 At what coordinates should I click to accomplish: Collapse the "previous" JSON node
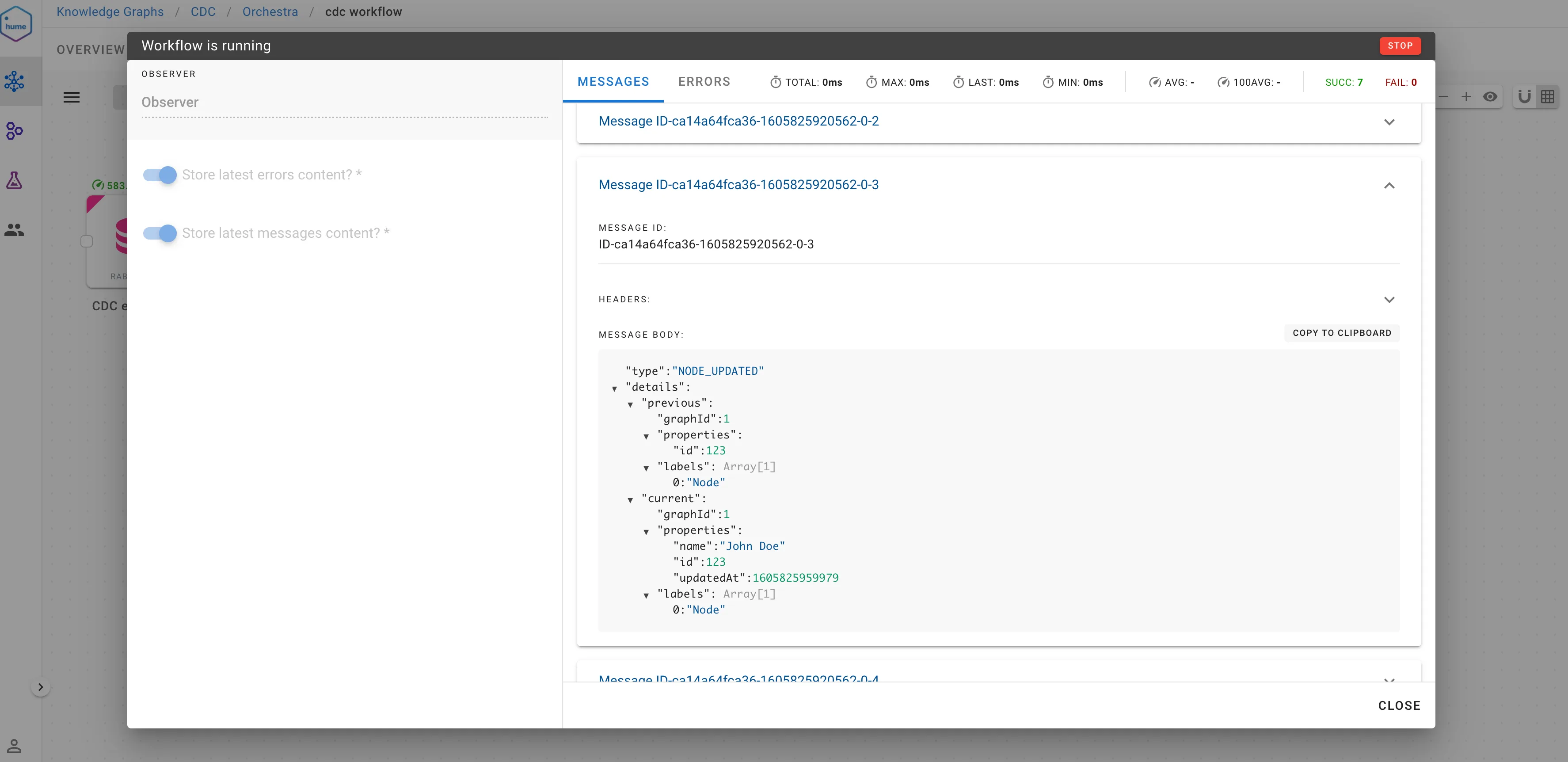tap(630, 404)
